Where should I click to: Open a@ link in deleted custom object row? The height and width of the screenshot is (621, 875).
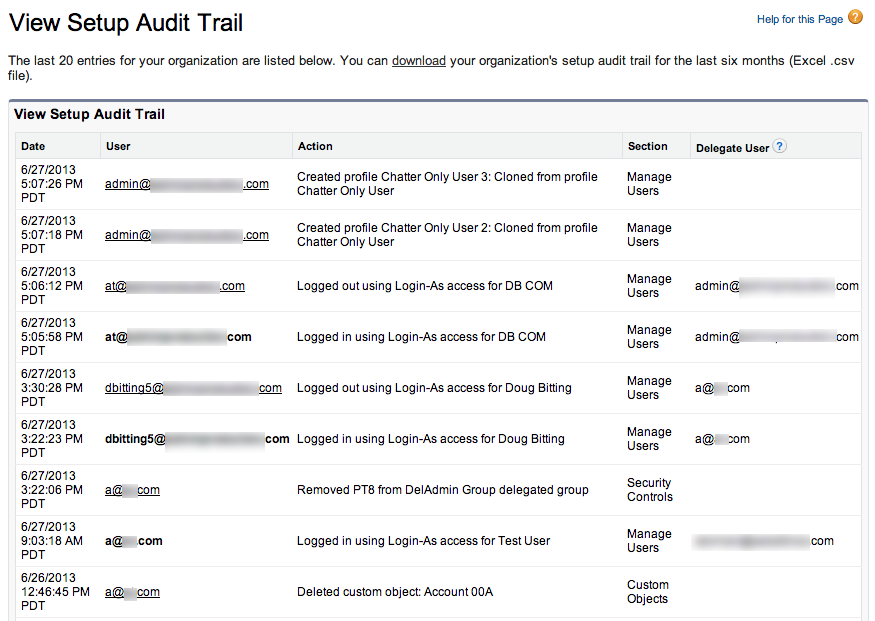coord(131,592)
